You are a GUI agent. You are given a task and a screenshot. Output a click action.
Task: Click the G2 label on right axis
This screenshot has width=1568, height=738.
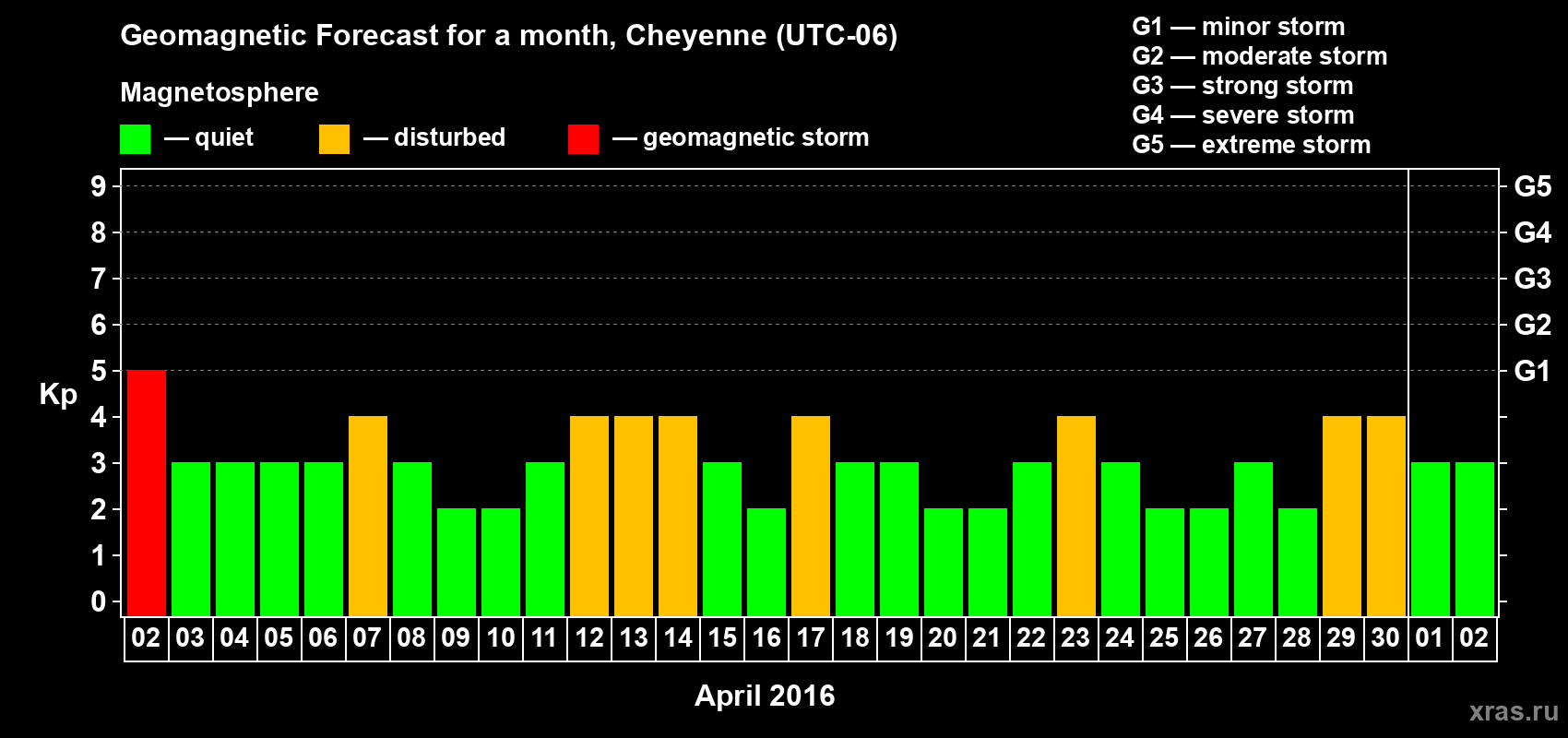(x=1533, y=325)
